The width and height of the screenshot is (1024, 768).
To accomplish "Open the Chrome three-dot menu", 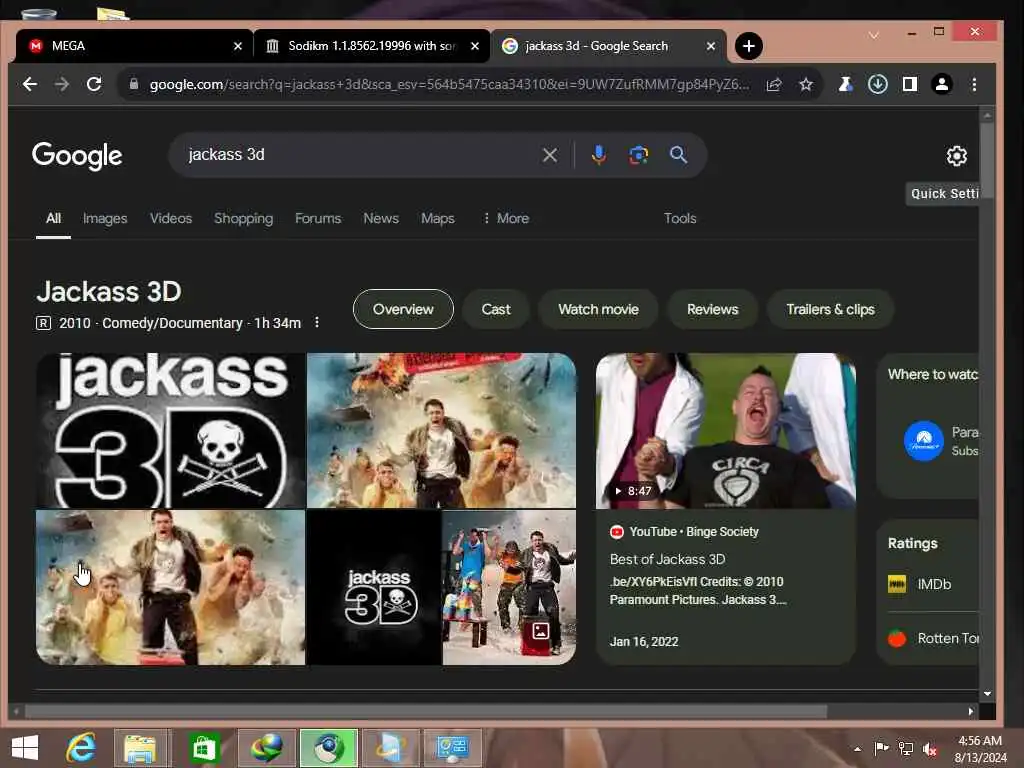I will coord(974,84).
